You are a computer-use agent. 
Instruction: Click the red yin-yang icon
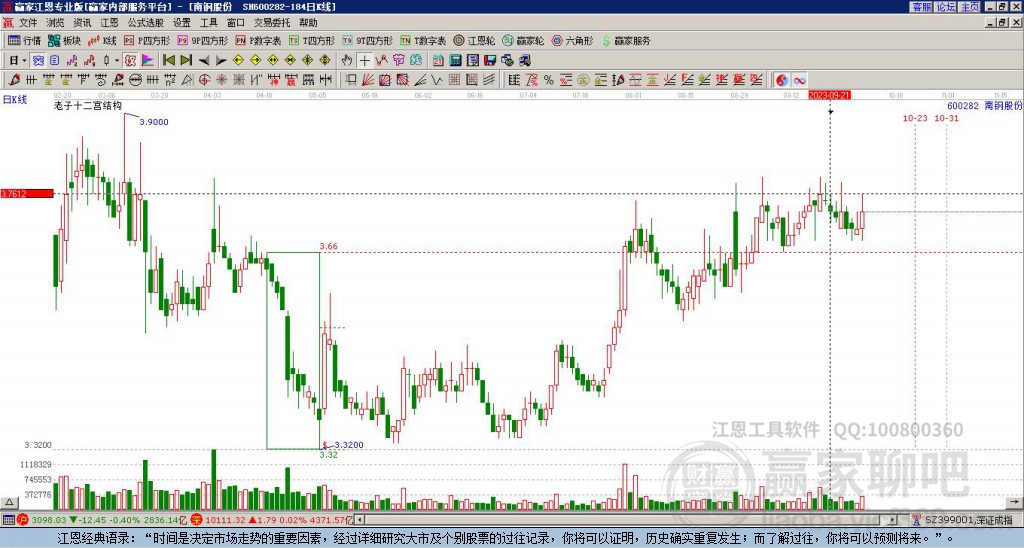tap(782, 80)
